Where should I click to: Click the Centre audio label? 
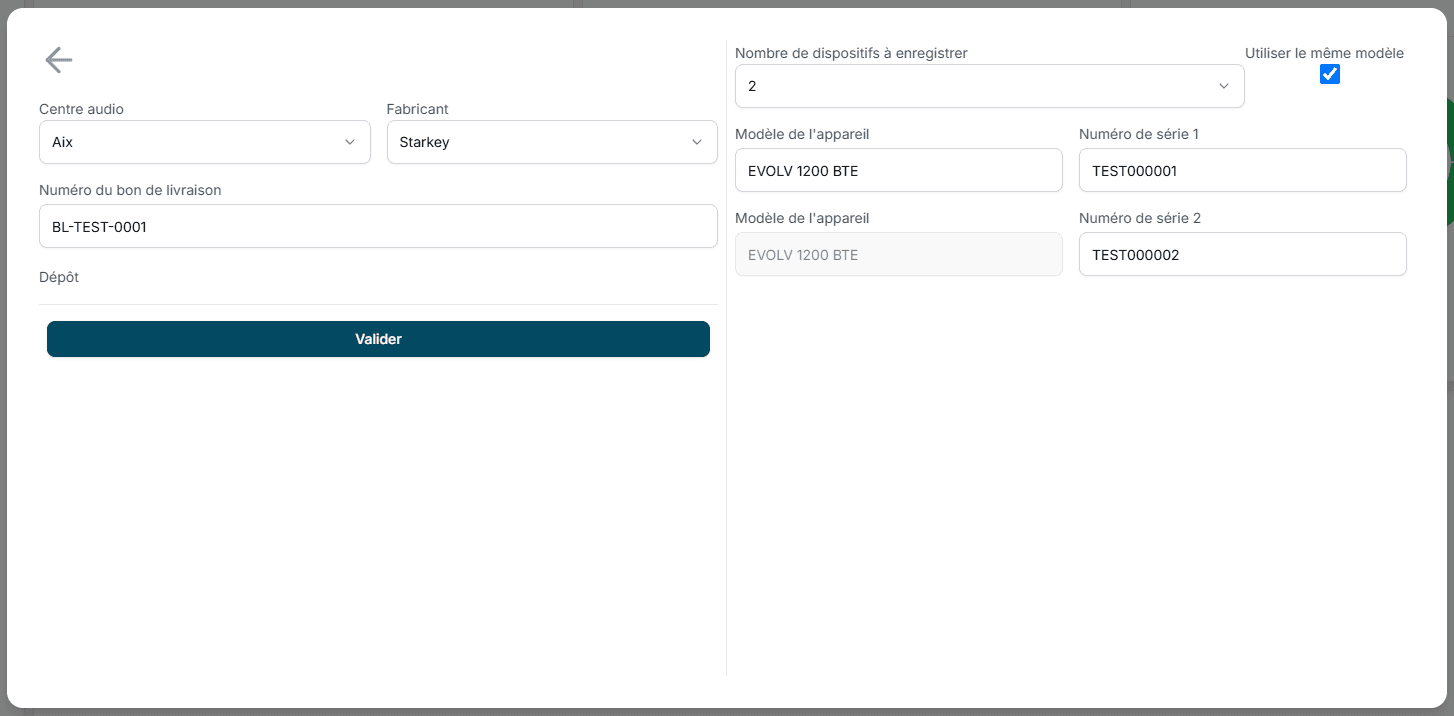coord(82,108)
